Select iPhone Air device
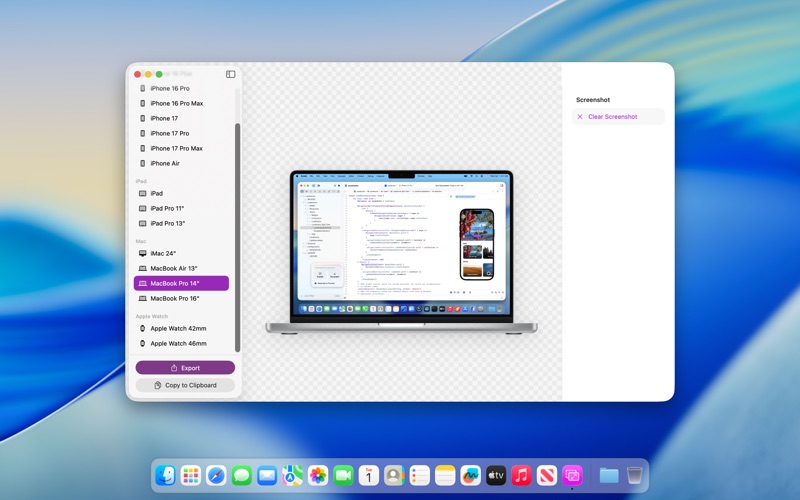Screen dimensions: 800x500 [x=181, y=163]
